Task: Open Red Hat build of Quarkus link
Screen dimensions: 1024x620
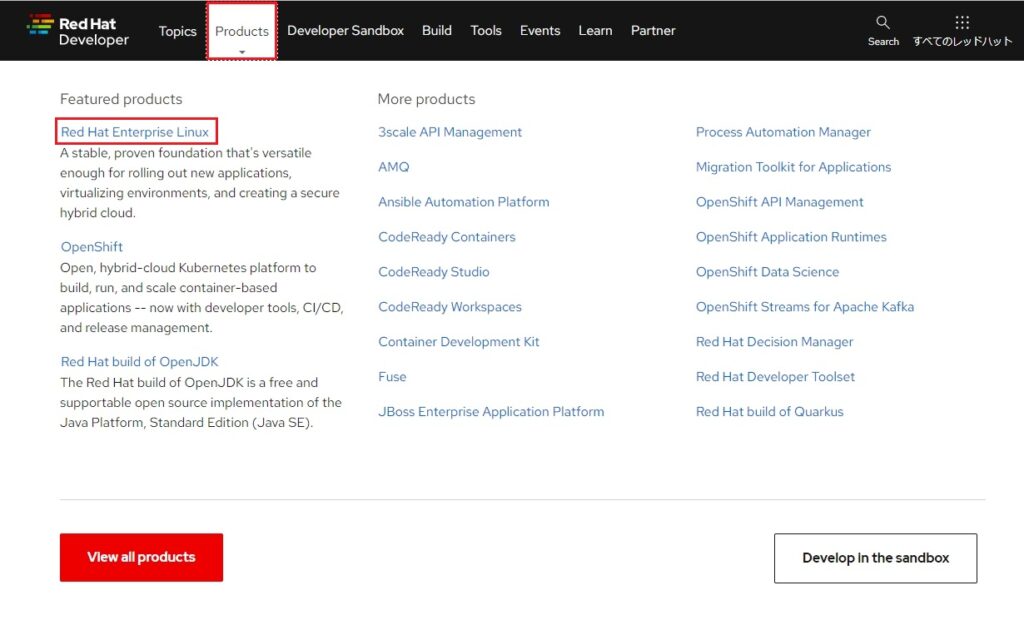Action: (x=769, y=412)
